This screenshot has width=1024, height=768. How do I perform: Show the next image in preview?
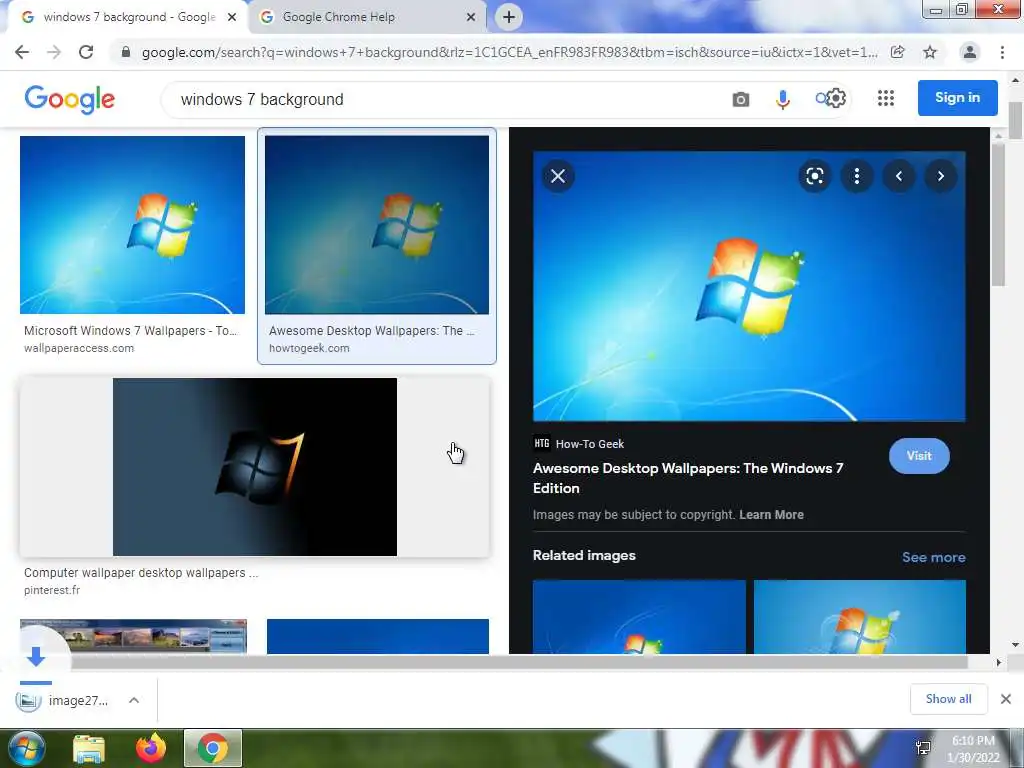coord(940,176)
